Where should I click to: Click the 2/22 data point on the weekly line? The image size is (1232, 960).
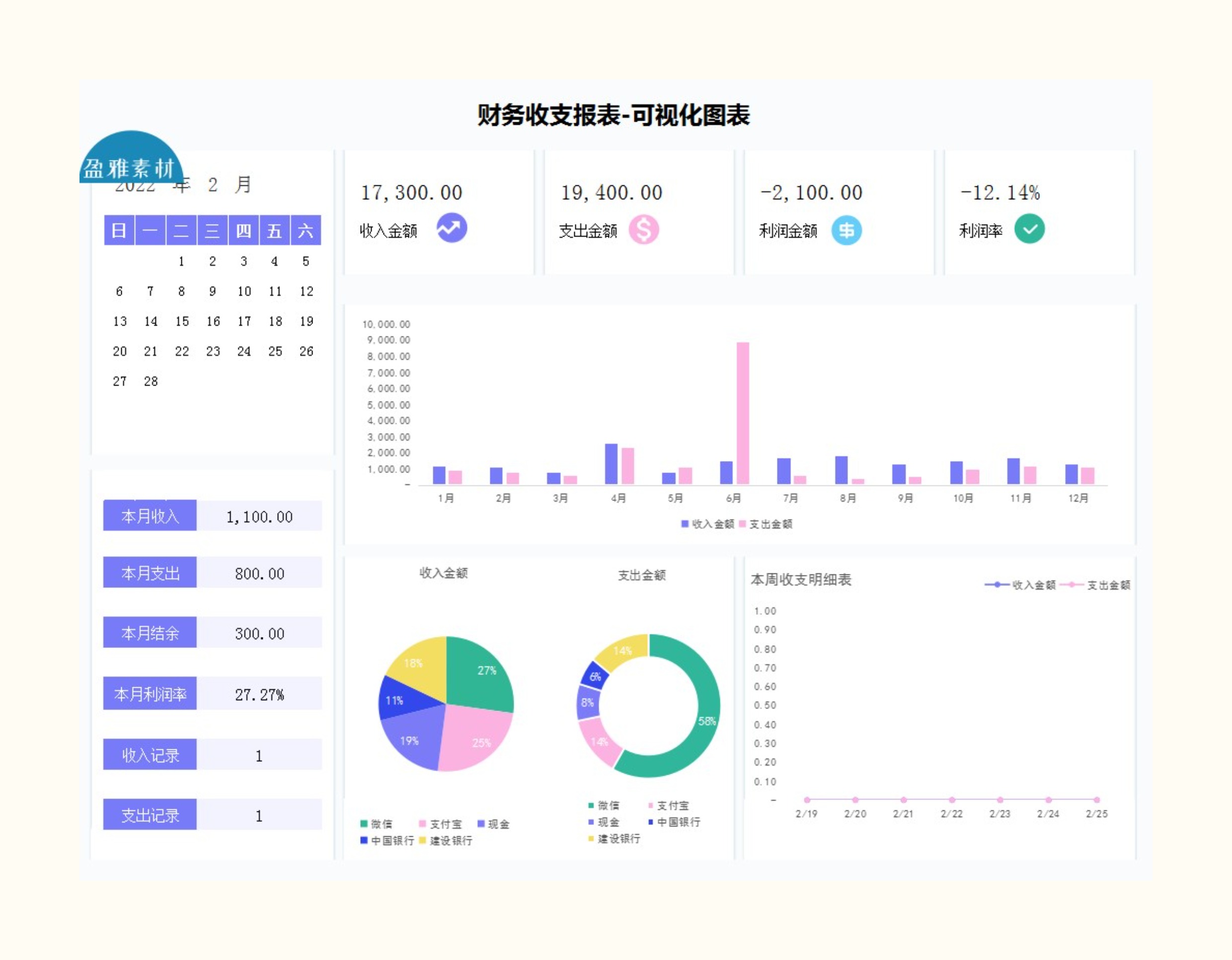coord(952,800)
